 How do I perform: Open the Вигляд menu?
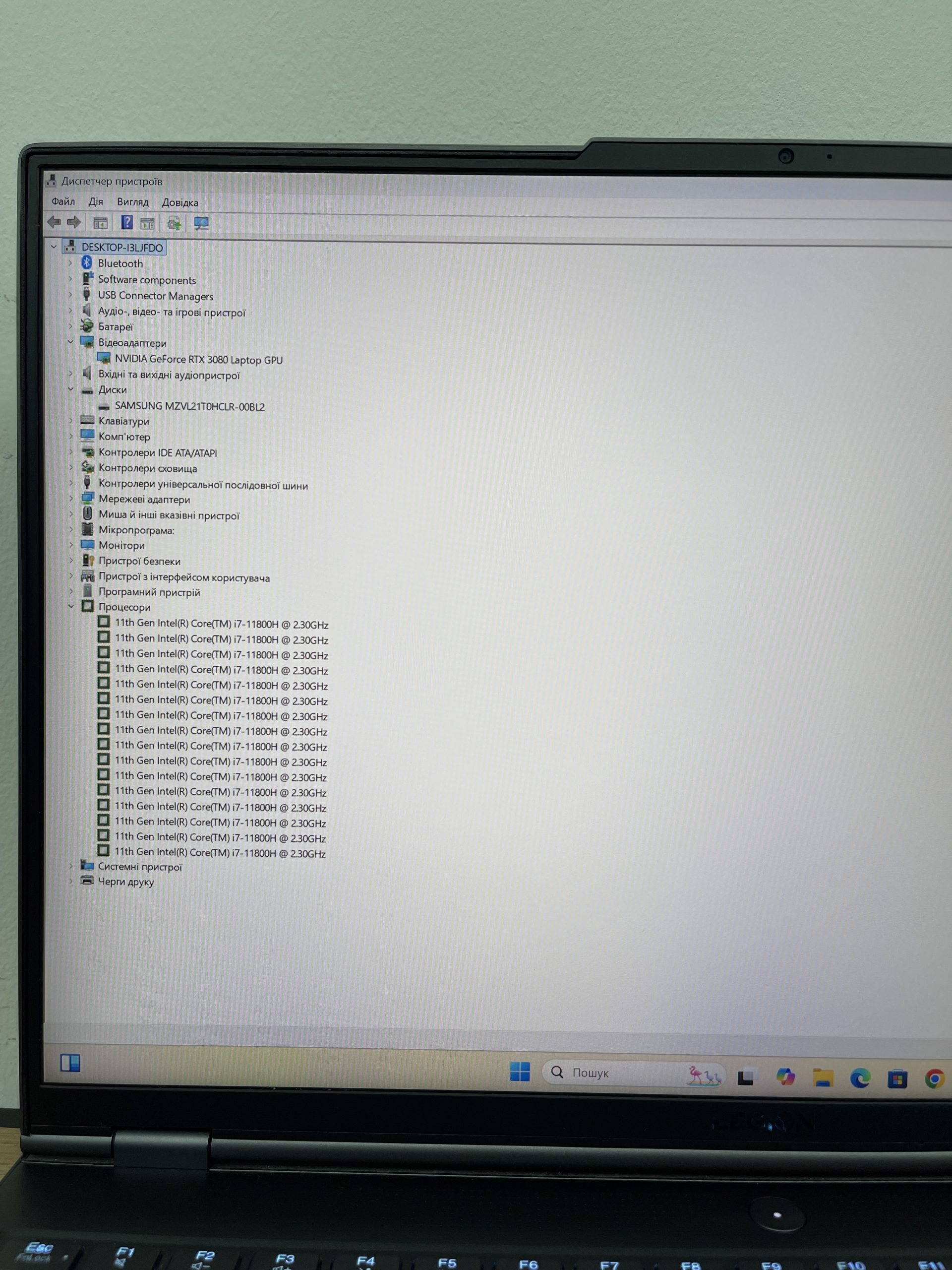coord(132,202)
